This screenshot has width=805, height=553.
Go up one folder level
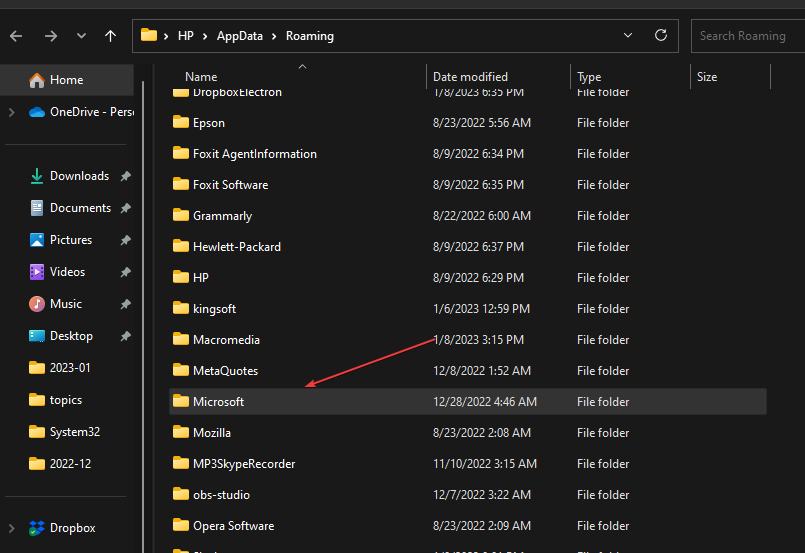click(110, 36)
